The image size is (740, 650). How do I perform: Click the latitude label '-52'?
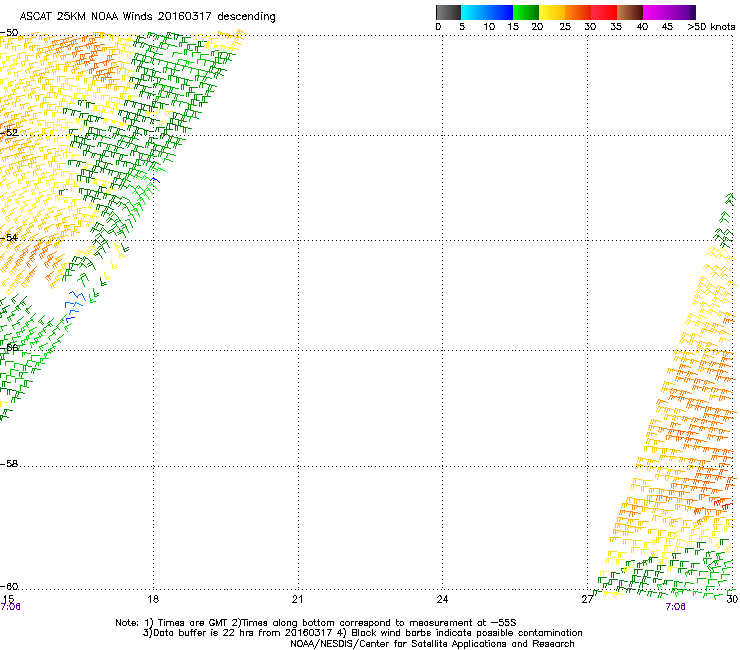point(9,133)
